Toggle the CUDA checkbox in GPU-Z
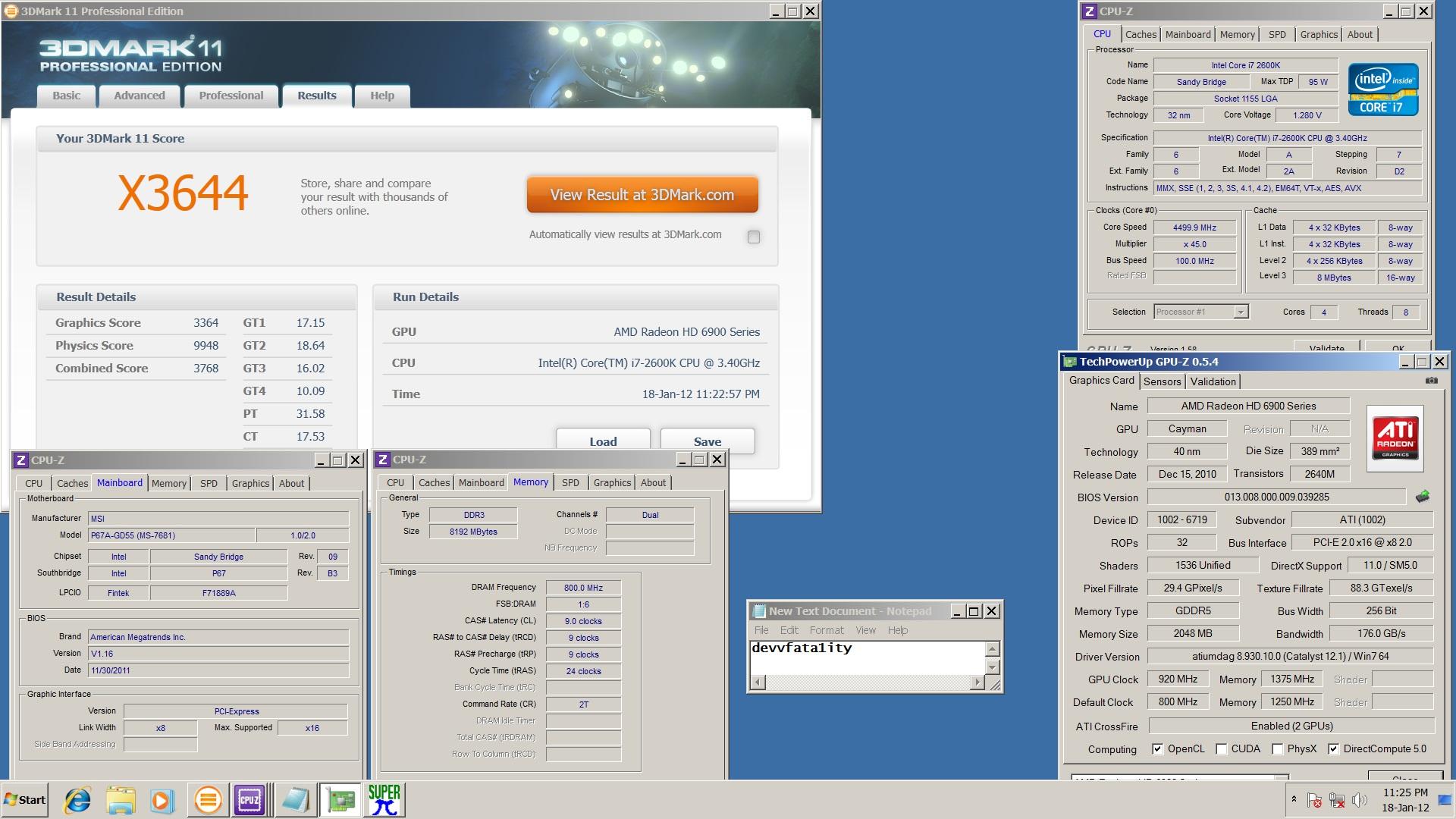Image resolution: width=1456 pixels, height=819 pixels. click(1221, 748)
